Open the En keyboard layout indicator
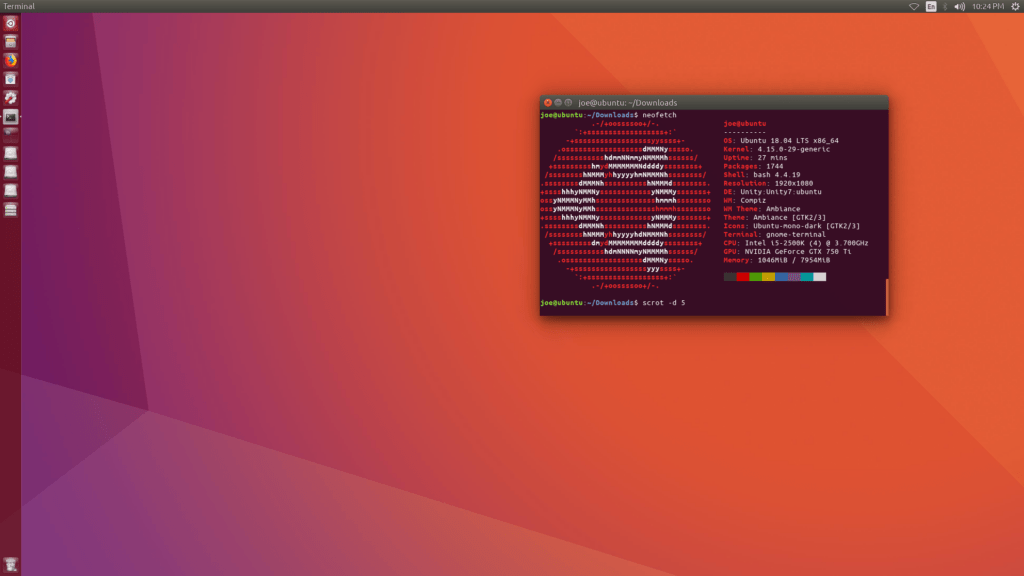 pos(931,7)
